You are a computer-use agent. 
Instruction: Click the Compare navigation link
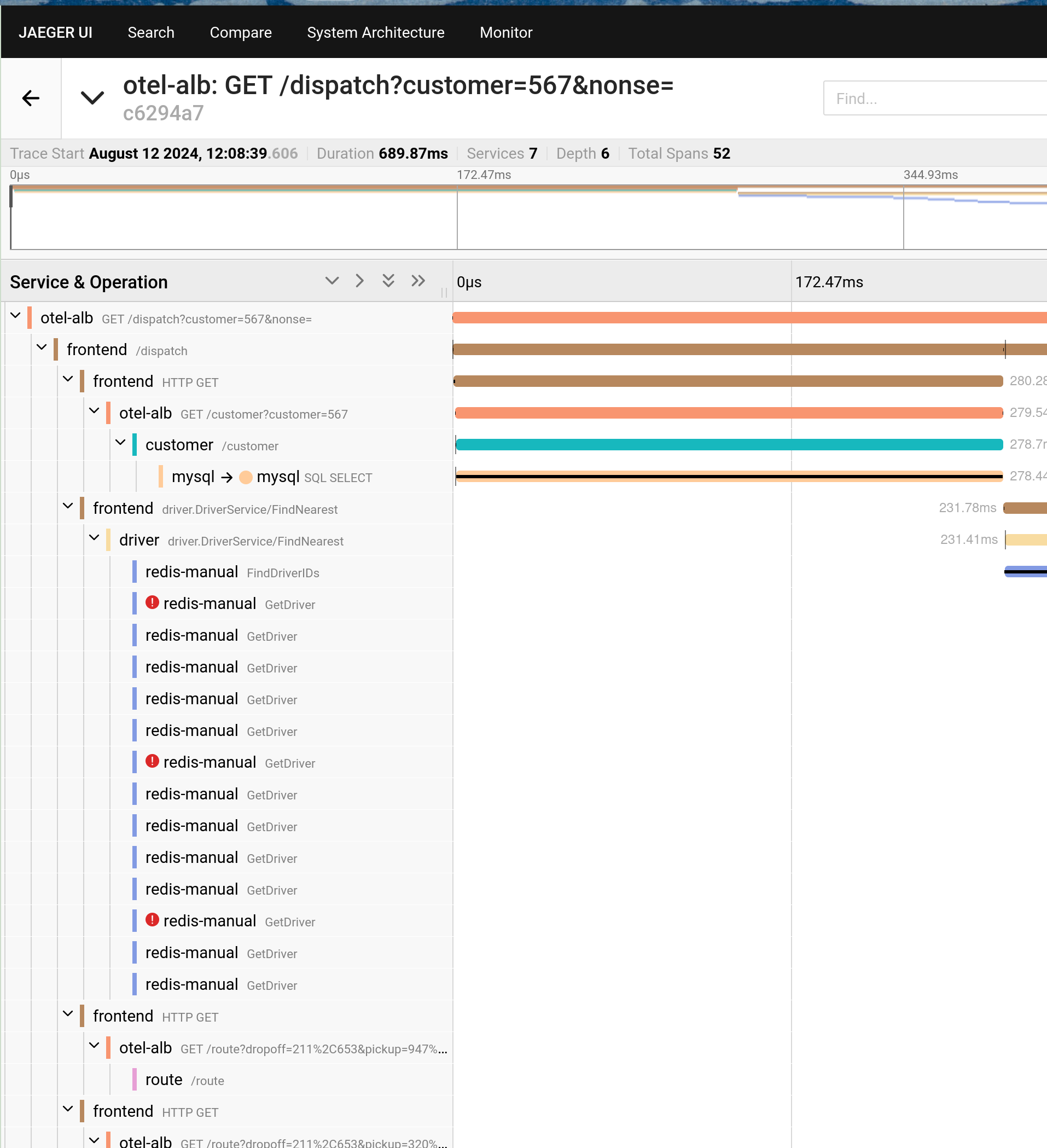[x=240, y=32]
